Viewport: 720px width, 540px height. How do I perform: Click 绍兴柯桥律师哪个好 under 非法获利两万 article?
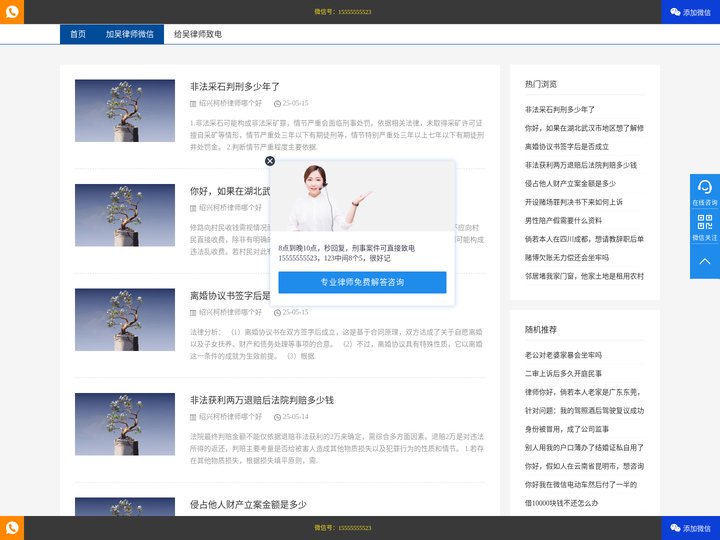pos(230,416)
